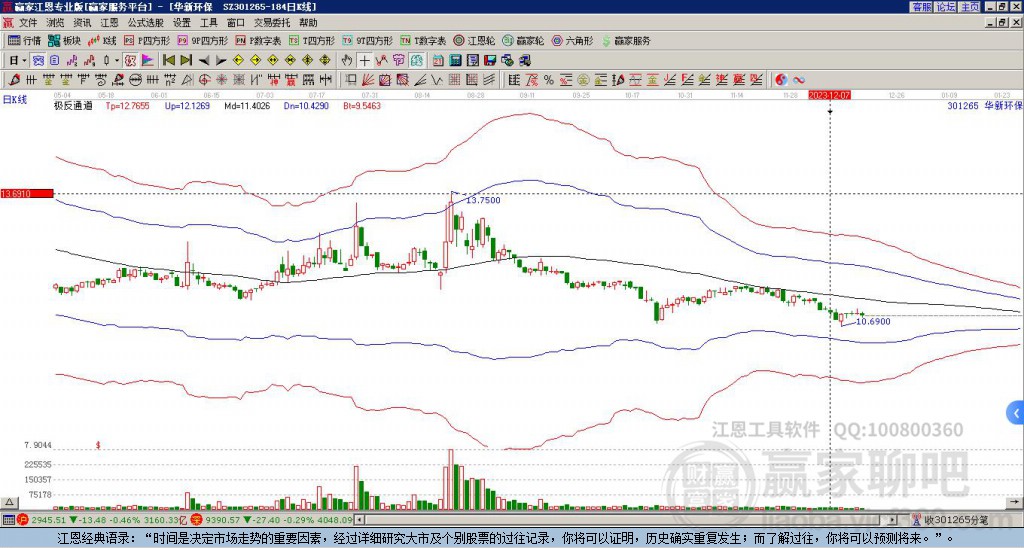This screenshot has height=548, width=1024.
Task: Click the 极反通道 indicator label
Action: (x=73, y=106)
